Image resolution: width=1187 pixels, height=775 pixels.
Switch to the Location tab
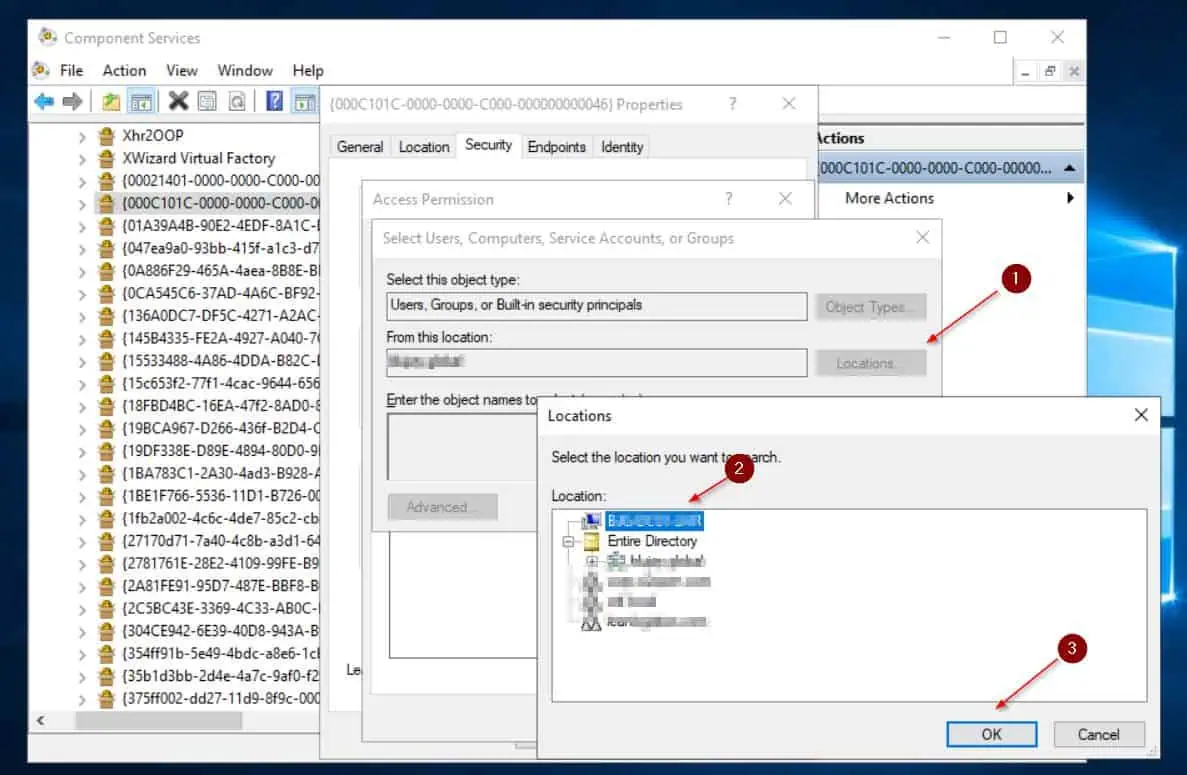point(424,147)
